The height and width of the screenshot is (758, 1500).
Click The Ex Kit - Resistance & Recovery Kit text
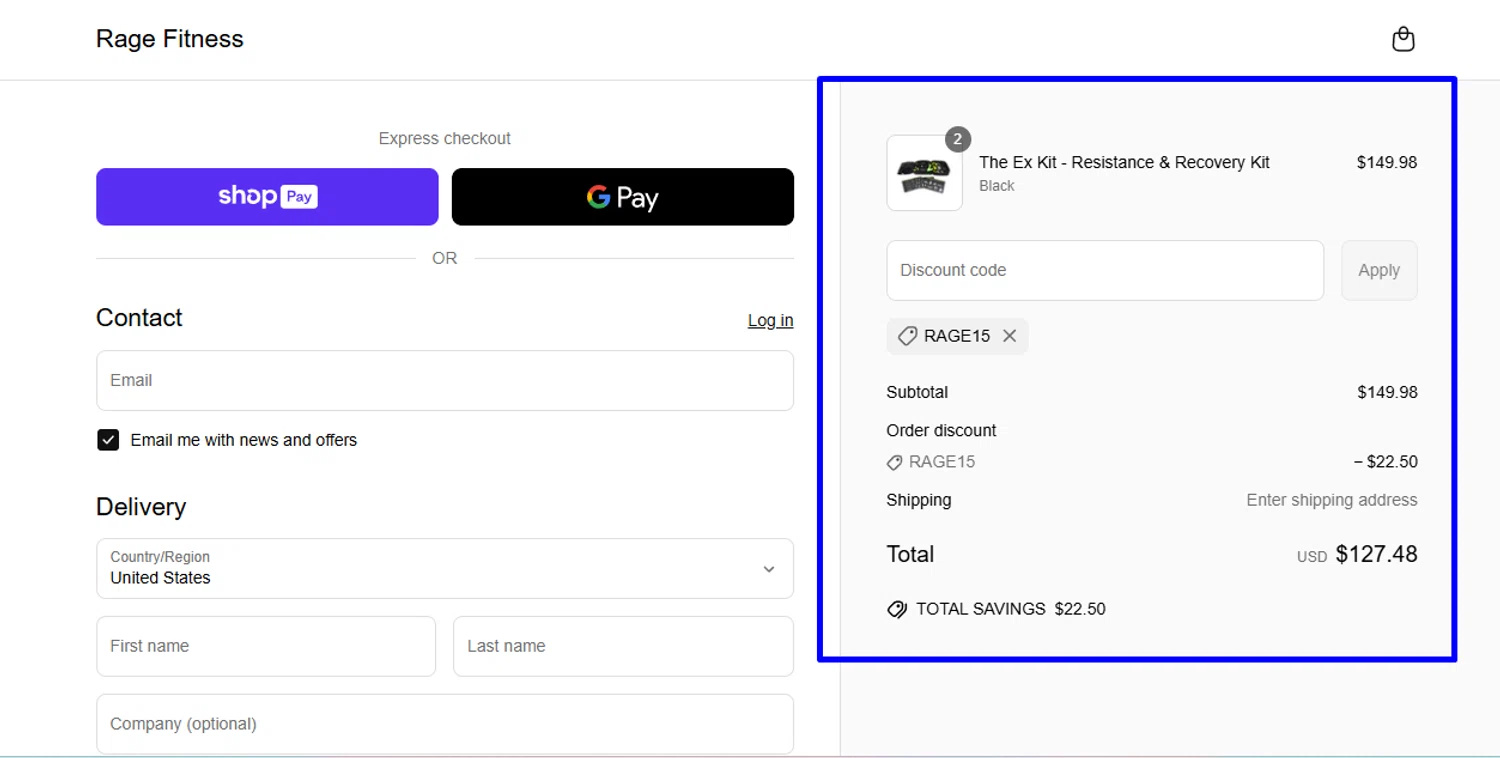coord(1124,162)
